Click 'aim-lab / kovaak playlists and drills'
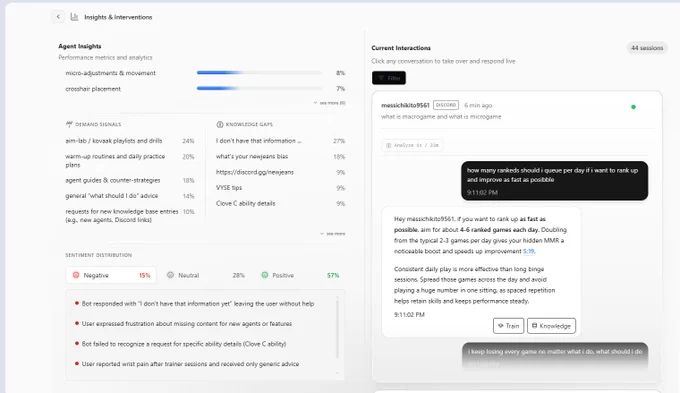Screen dimensions: 680x393 click(x=114, y=141)
